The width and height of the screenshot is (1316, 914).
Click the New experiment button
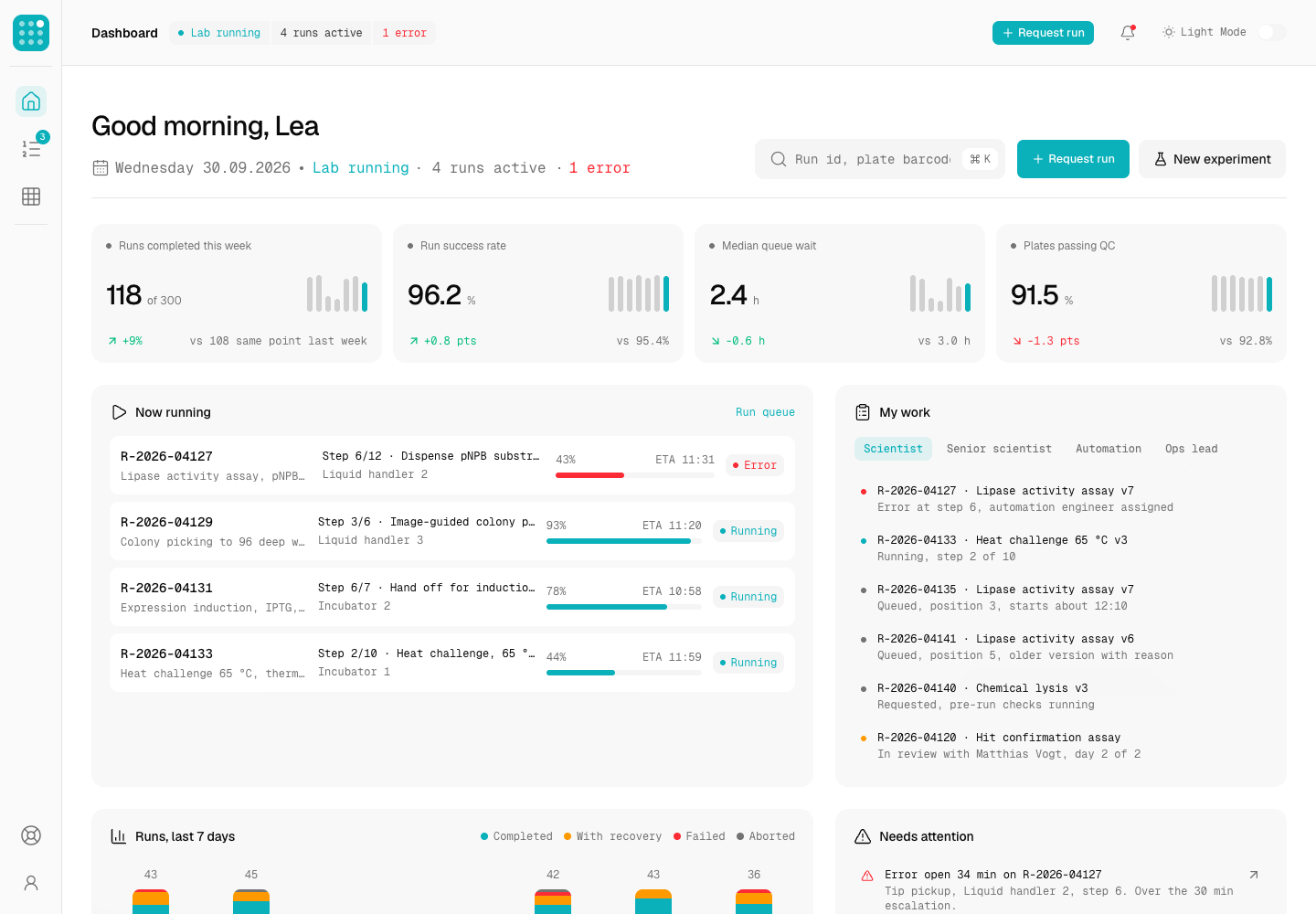coord(1212,159)
